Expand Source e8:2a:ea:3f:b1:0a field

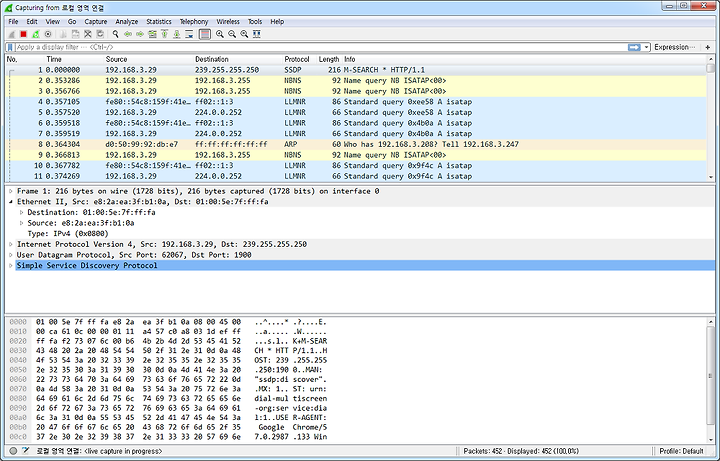[x=21, y=223]
